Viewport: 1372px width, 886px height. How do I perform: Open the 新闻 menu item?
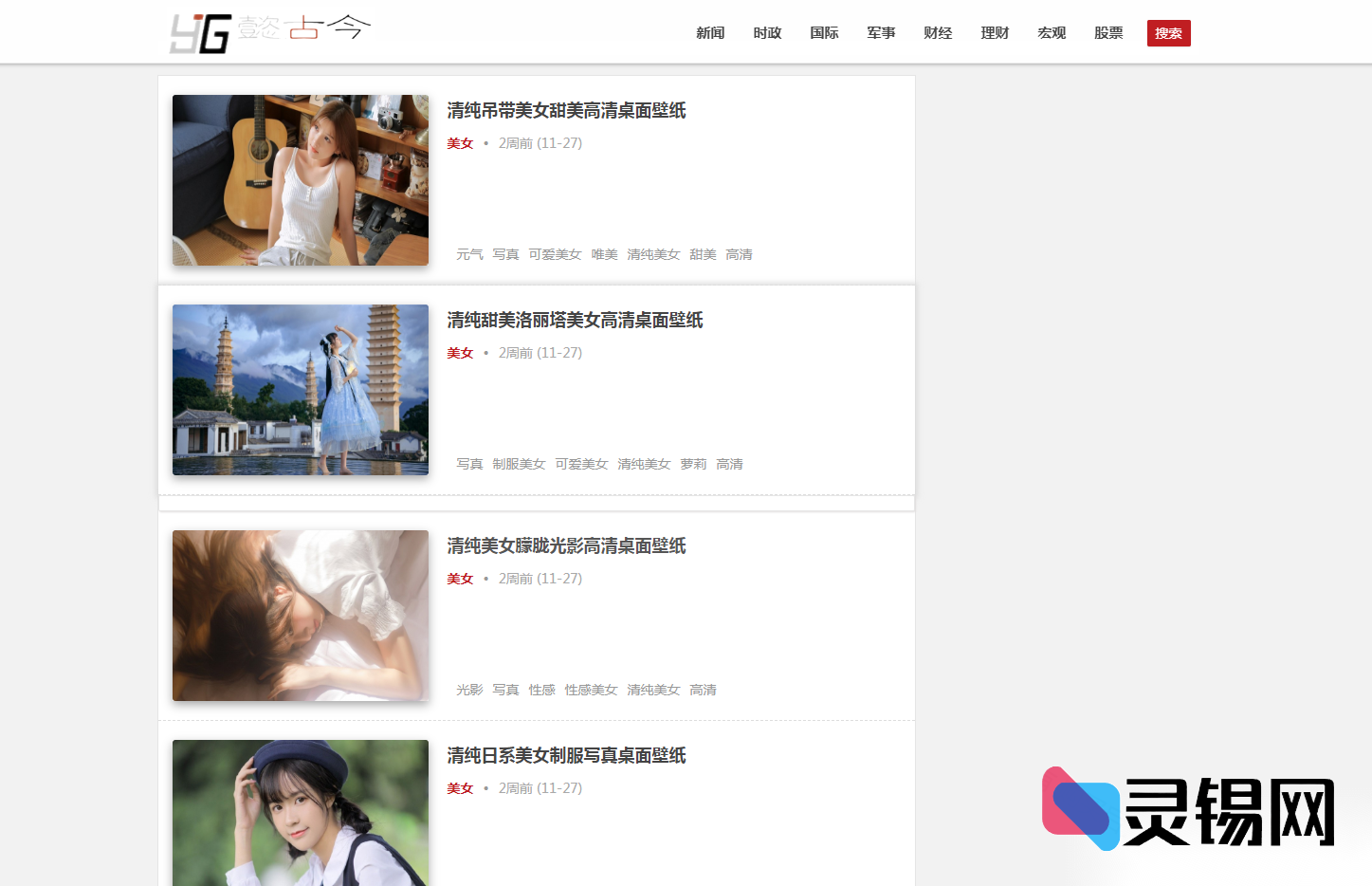pos(710,32)
